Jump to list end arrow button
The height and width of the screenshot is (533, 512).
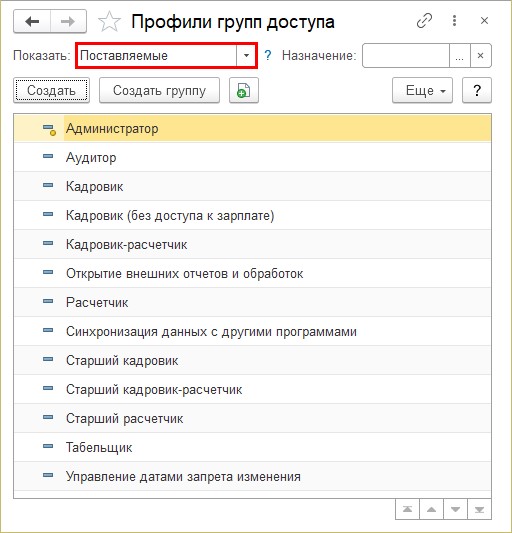[479, 509]
